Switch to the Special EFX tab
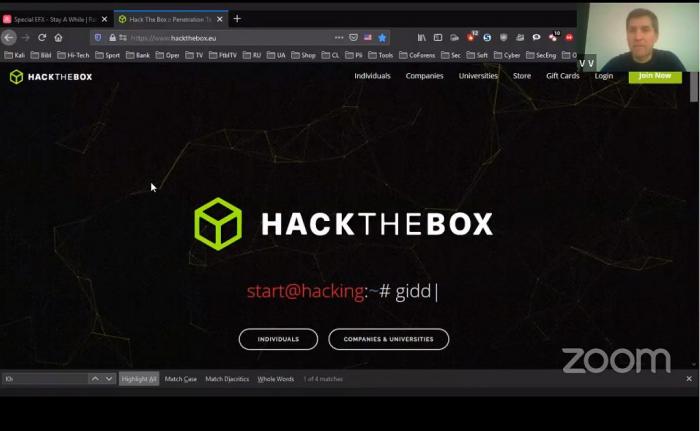Screen dimensions: 700x431 (x=50, y=18)
